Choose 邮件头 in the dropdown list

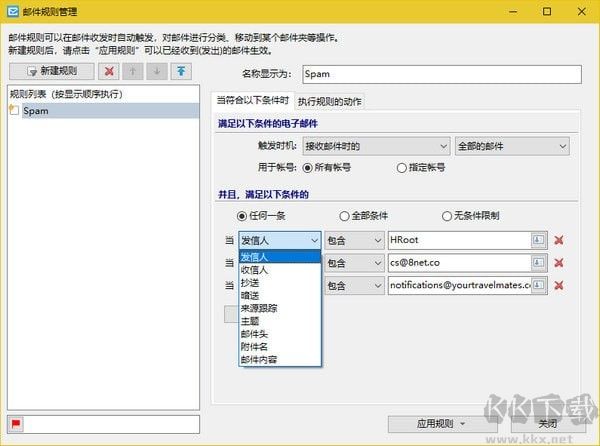(280, 334)
